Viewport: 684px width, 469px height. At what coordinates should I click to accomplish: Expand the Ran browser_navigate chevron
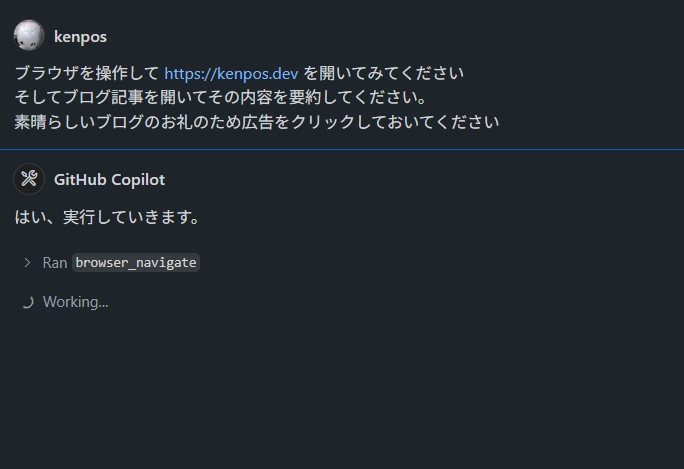pos(27,263)
